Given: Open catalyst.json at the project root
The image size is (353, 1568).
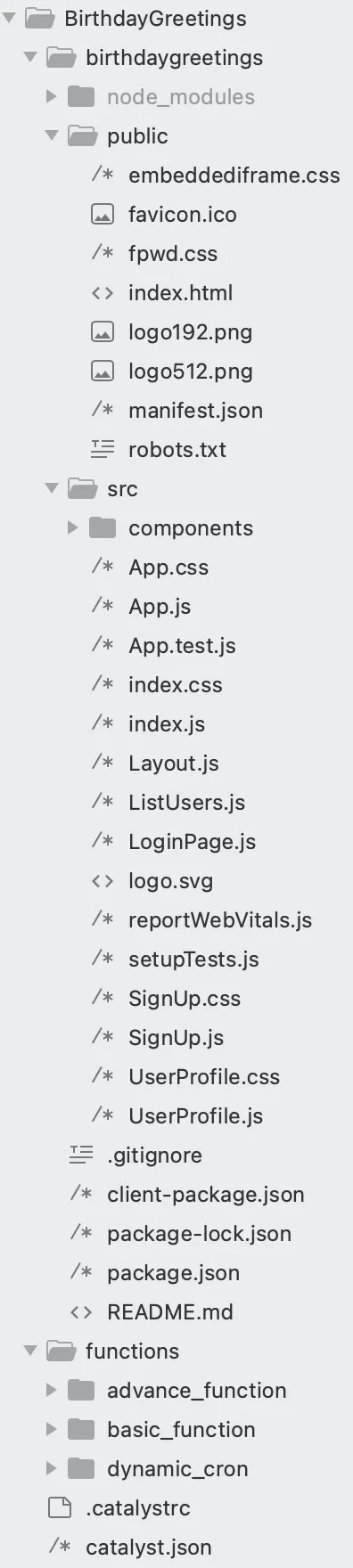Looking at the screenshot, I should point(149,1548).
